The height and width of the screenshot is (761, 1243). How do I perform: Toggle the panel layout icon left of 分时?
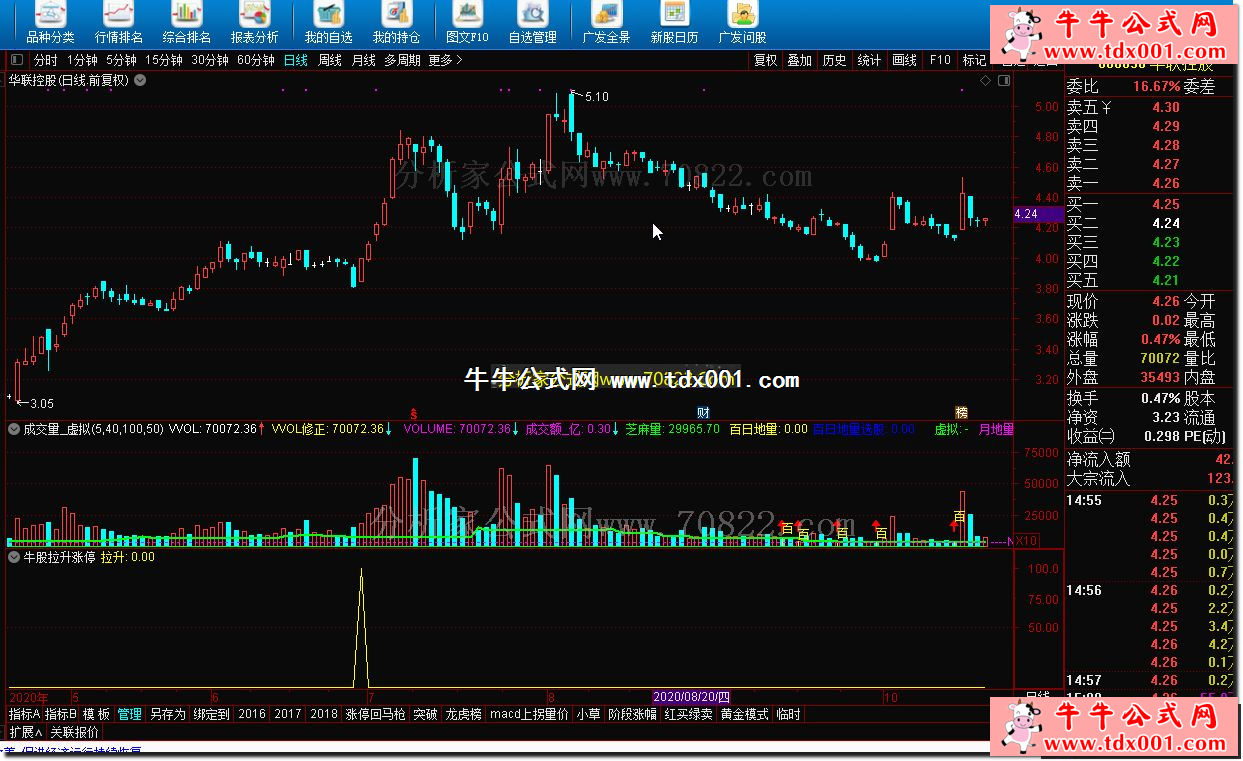point(16,60)
